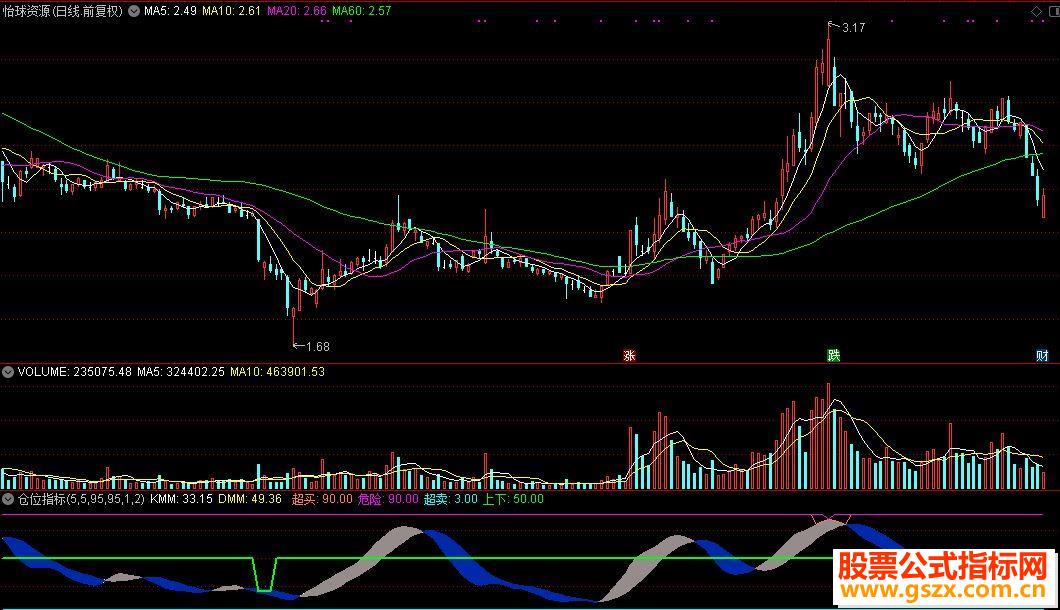This screenshot has width=1060, height=610.
Task: Open 仓位指标(5,5,95,95,1,2) indicator parameters
Action: [x=81, y=500]
